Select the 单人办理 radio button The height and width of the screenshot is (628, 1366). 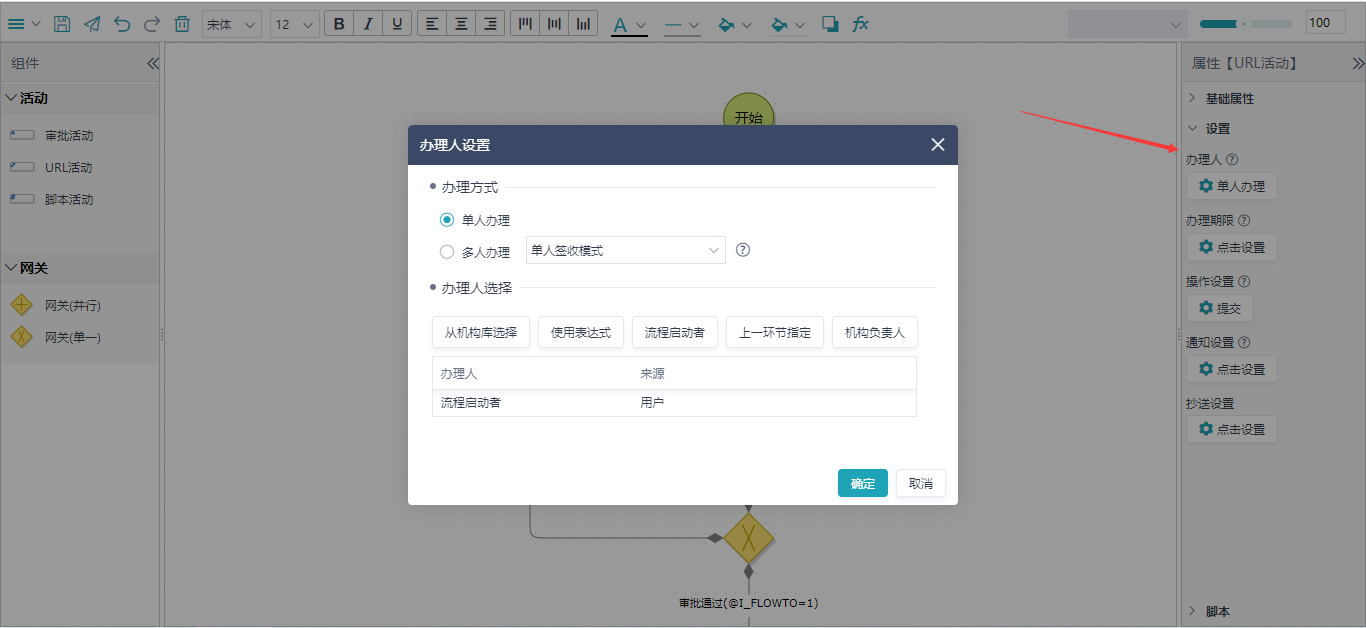447,220
